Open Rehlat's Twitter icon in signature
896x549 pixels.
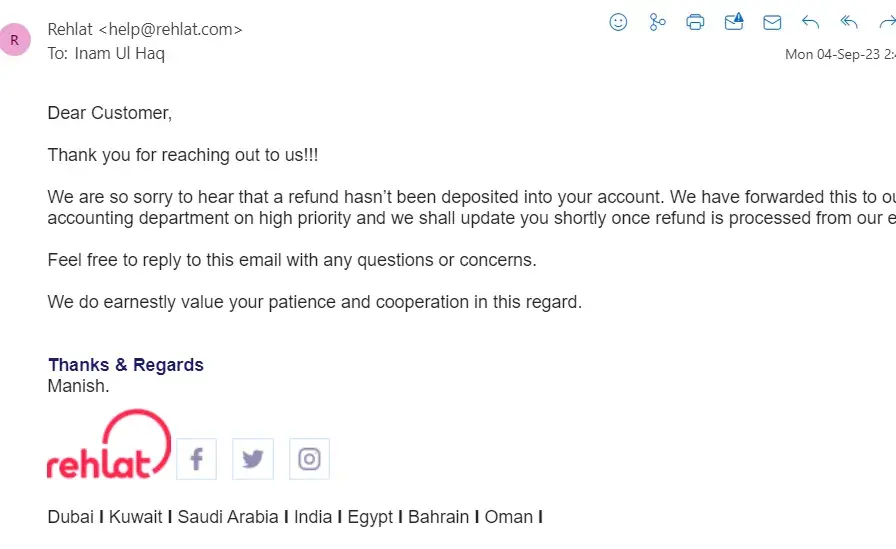[x=253, y=459]
